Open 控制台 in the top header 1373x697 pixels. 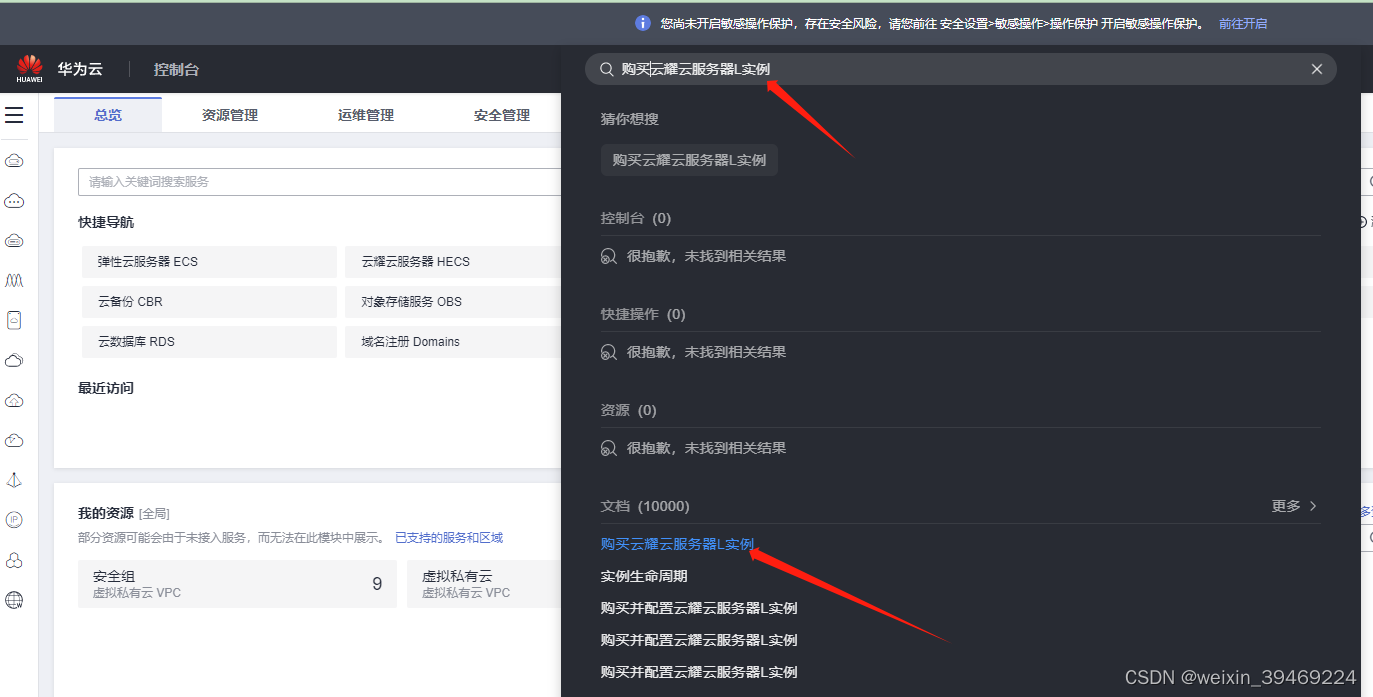(176, 69)
